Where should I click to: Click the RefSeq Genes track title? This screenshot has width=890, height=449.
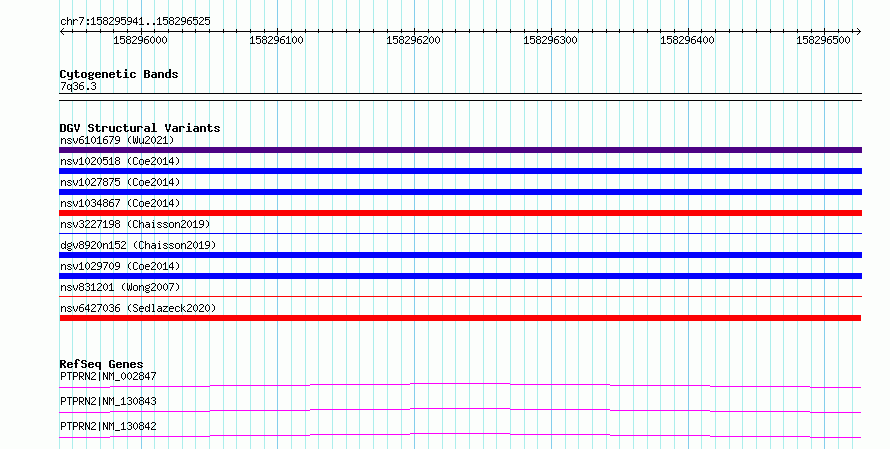pos(102,364)
